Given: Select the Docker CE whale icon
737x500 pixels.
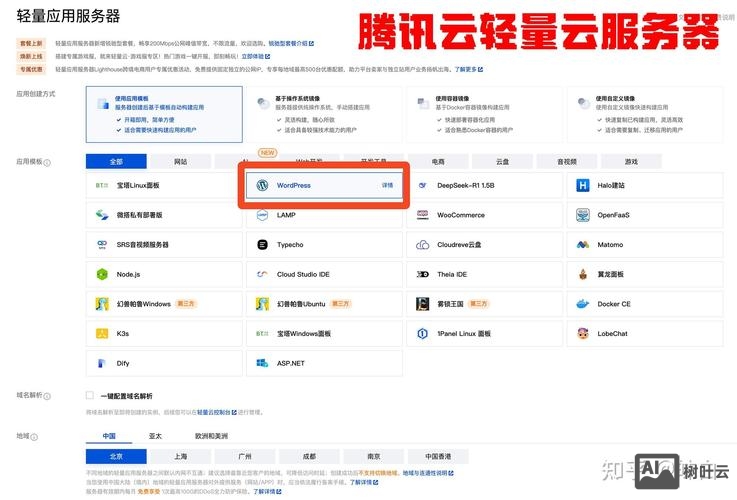Looking at the screenshot, I should (x=583, y=304).
